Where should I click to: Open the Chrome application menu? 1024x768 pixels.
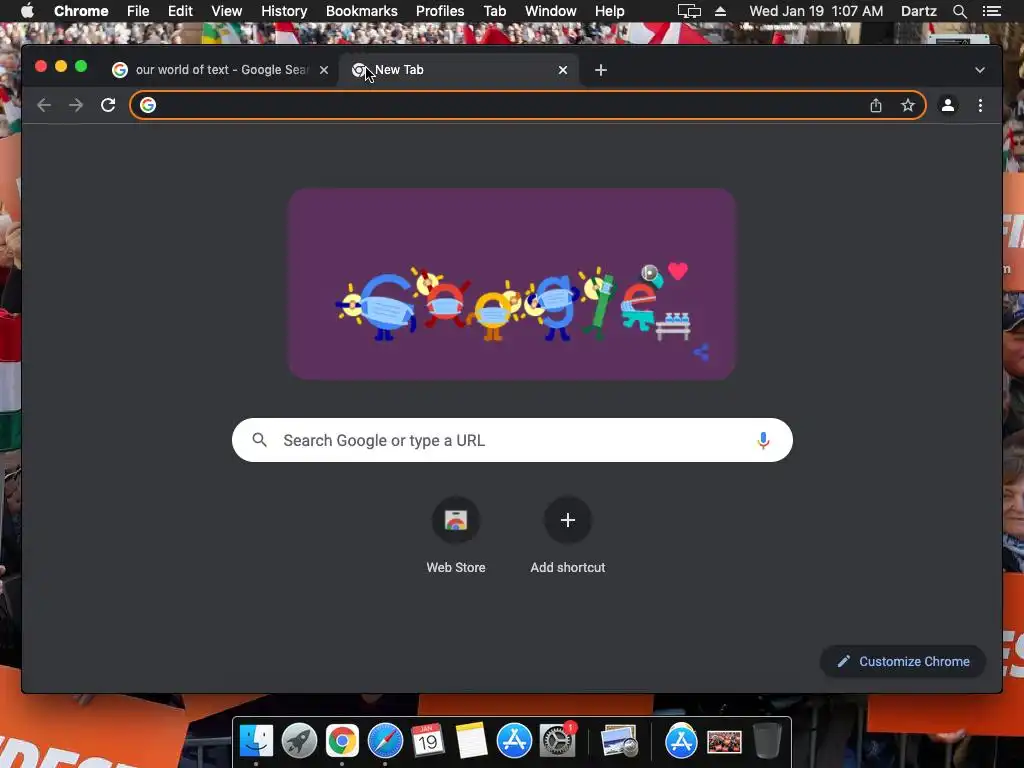81,11
